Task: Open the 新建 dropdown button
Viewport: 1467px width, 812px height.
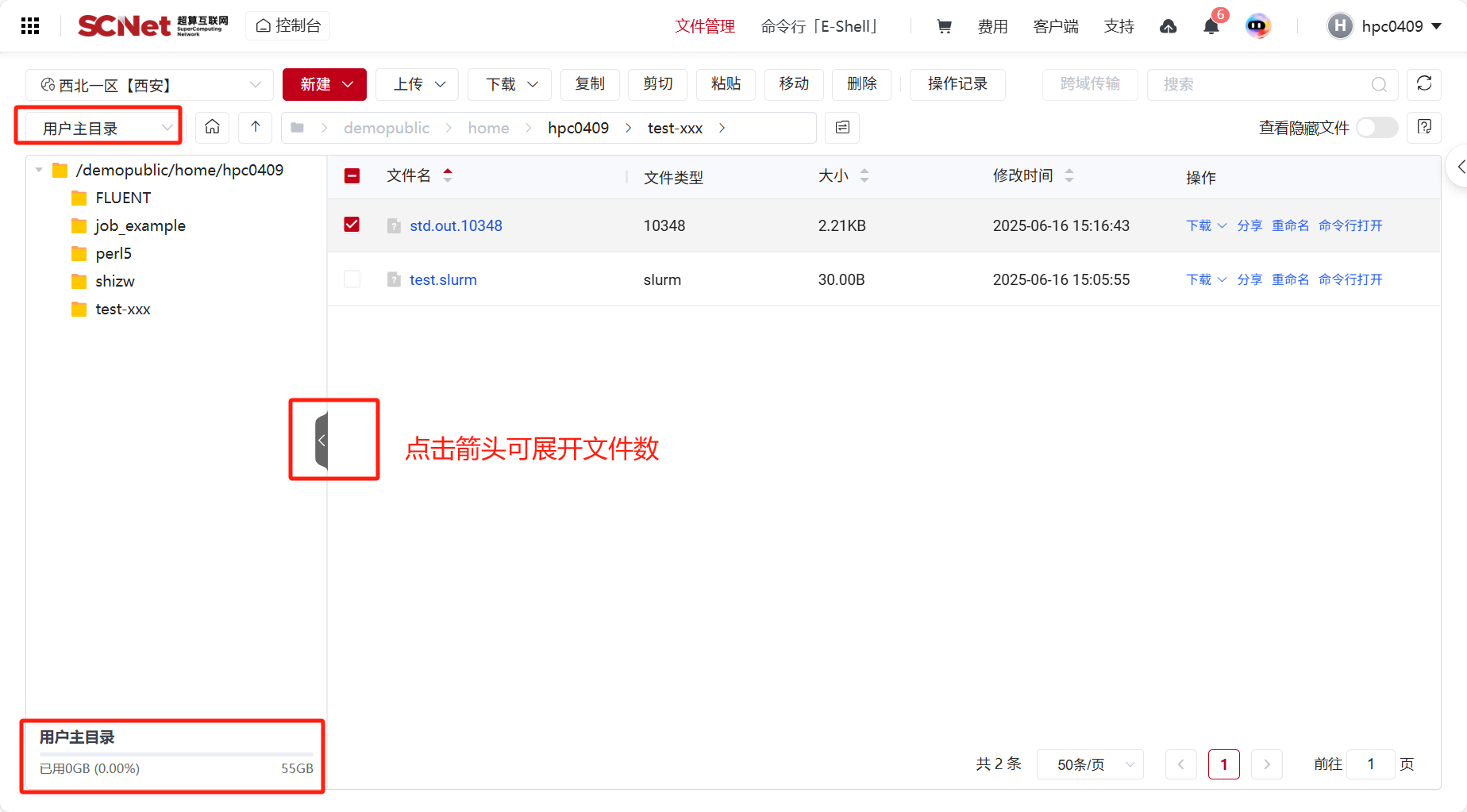Action: 325,84
